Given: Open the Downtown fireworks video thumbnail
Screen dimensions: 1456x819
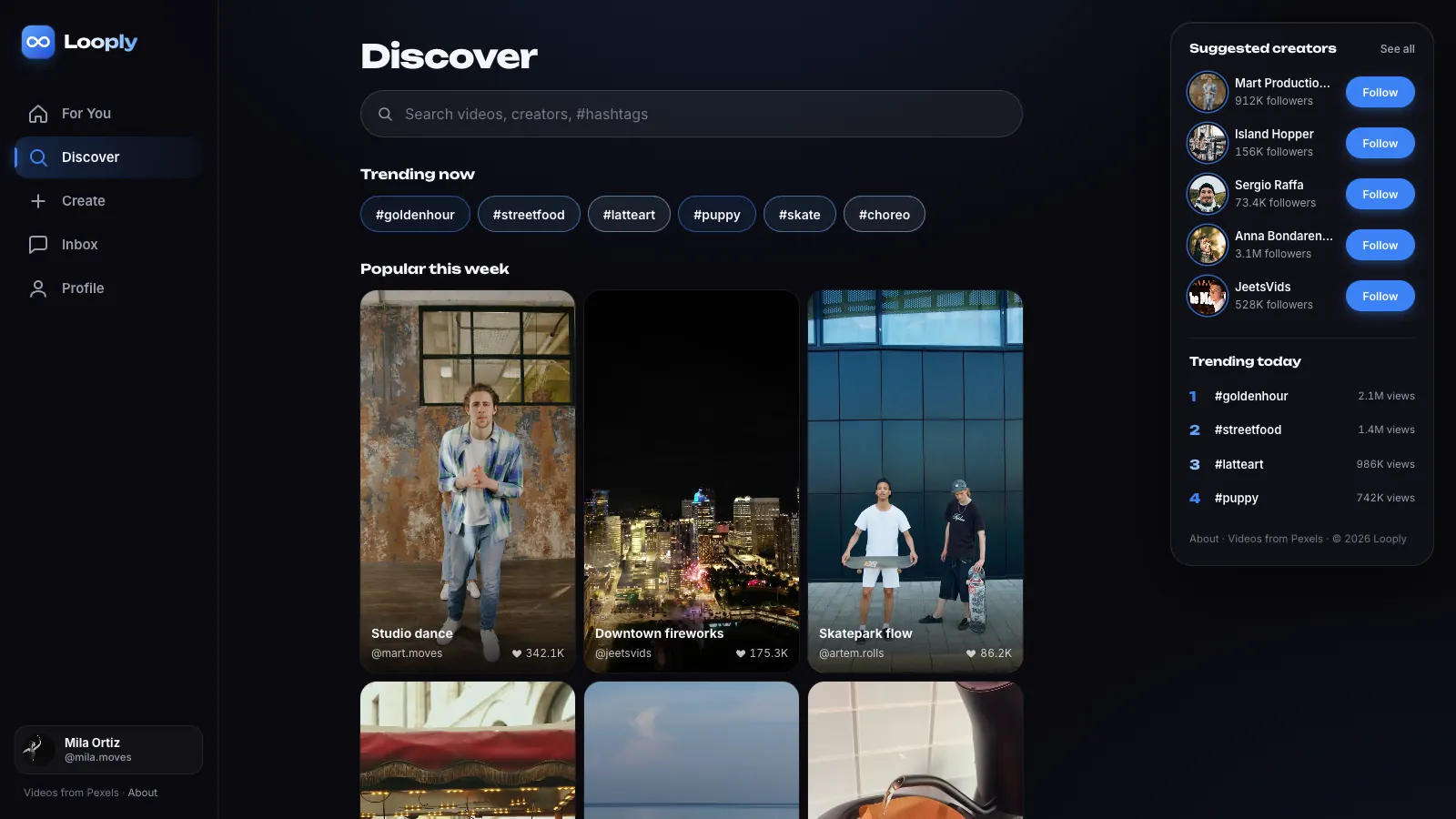Looking at the screenshot, I should 692,481.
